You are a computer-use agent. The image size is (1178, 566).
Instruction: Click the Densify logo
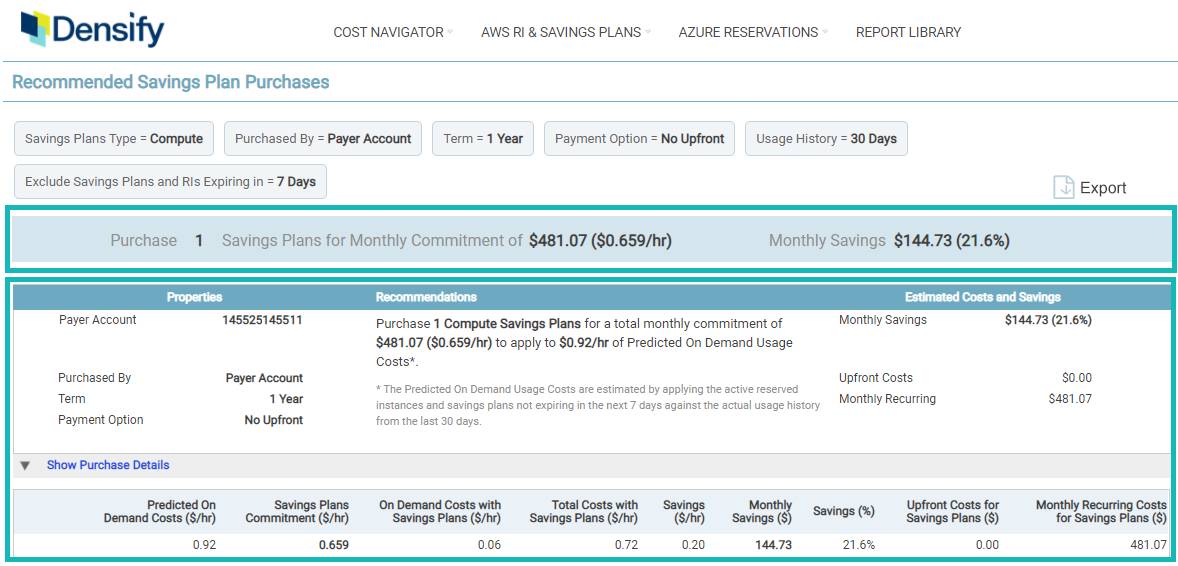(x=92, y=30)
